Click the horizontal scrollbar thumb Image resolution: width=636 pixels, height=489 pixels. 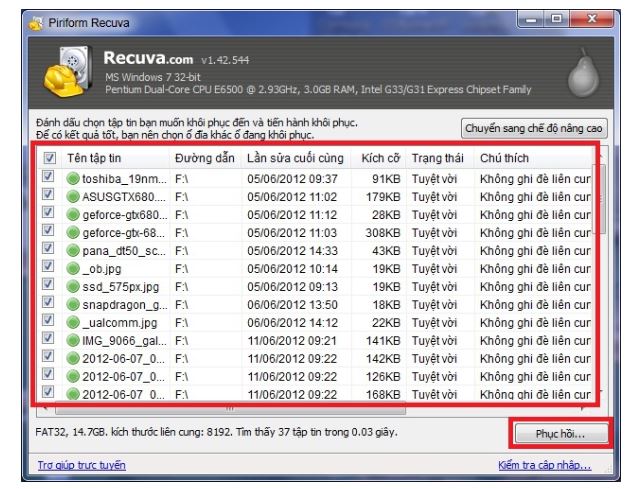230,409
